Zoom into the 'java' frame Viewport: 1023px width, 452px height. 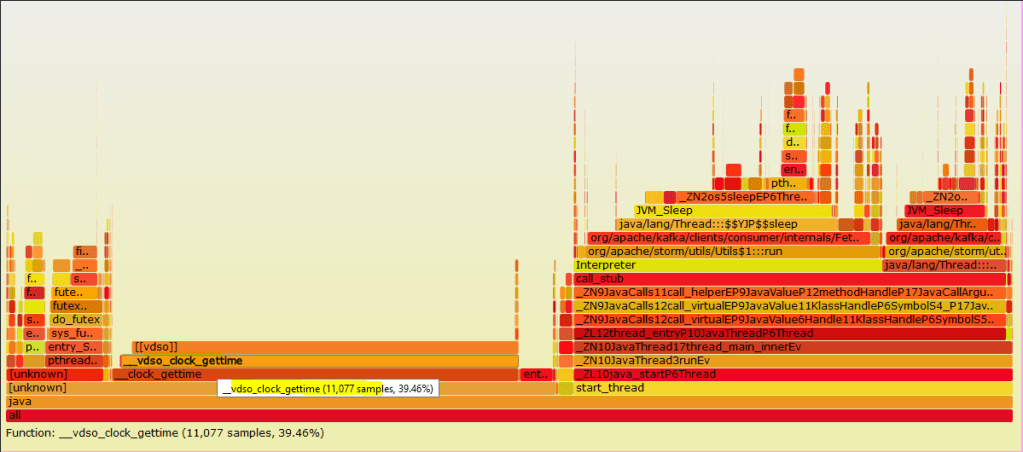[510, 401]
